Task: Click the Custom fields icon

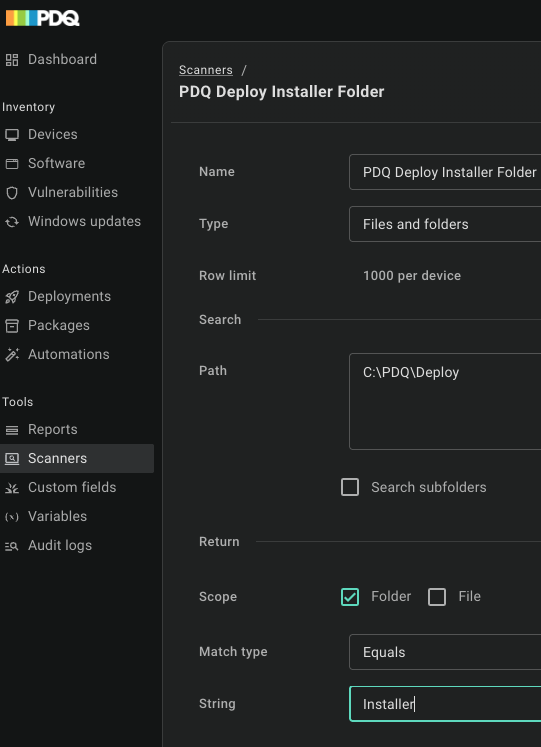Action: [12, 487]
